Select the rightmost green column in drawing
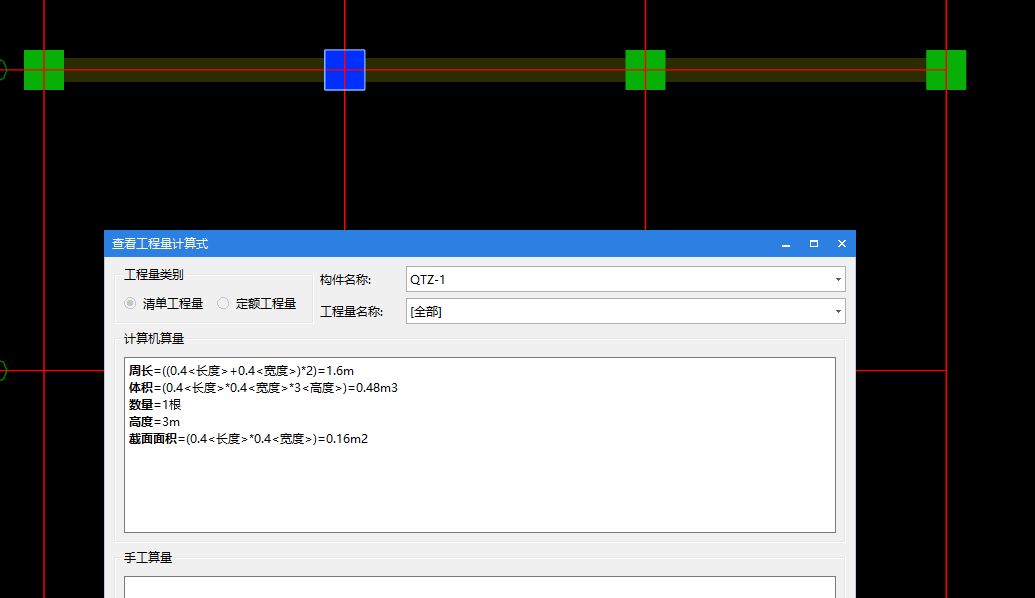 pyautogui.click(x=946, y=70)
